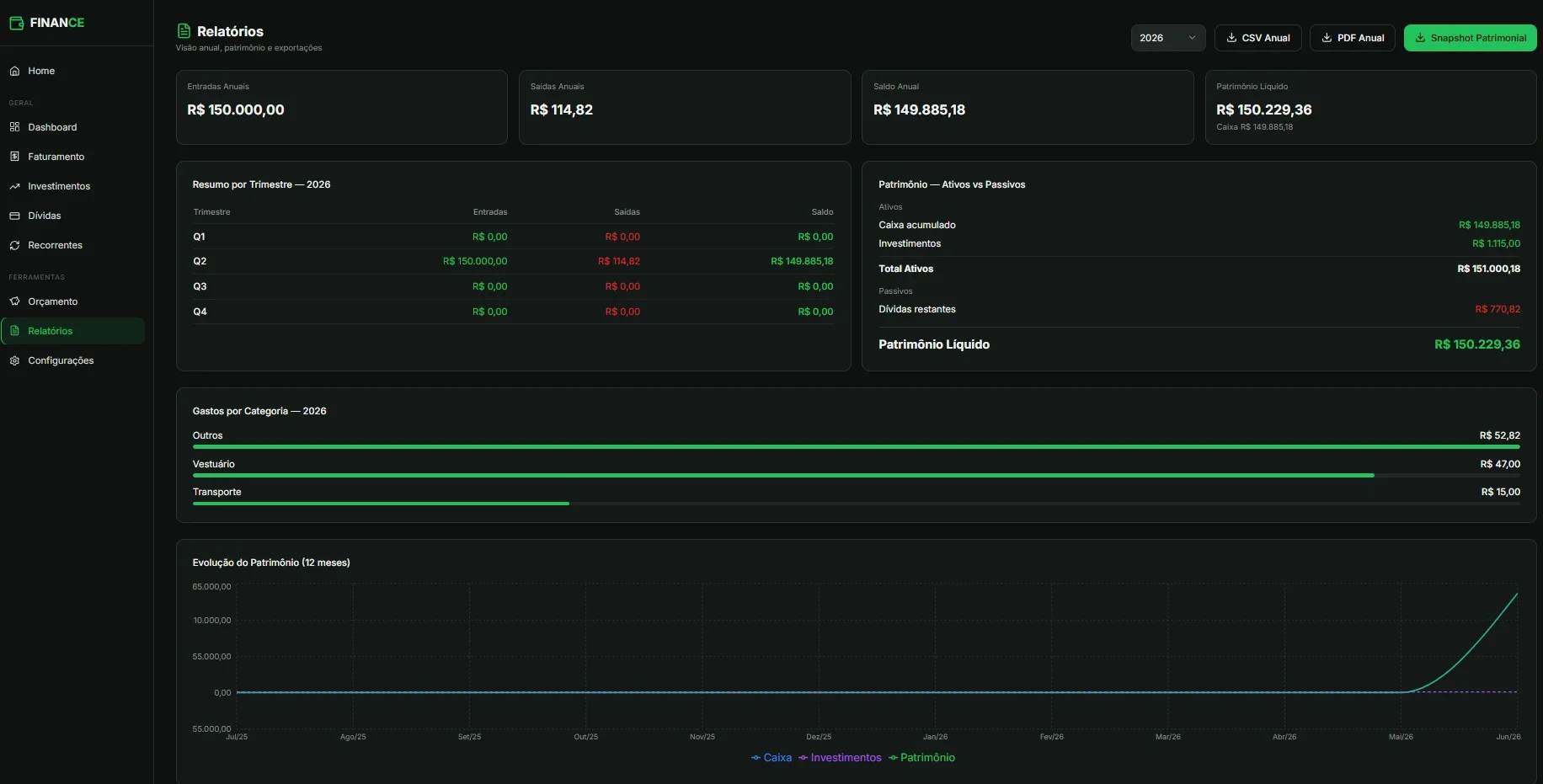Toggle the Patrimônio legend entry
The image size is (1543, 784).
click(921, 758)
